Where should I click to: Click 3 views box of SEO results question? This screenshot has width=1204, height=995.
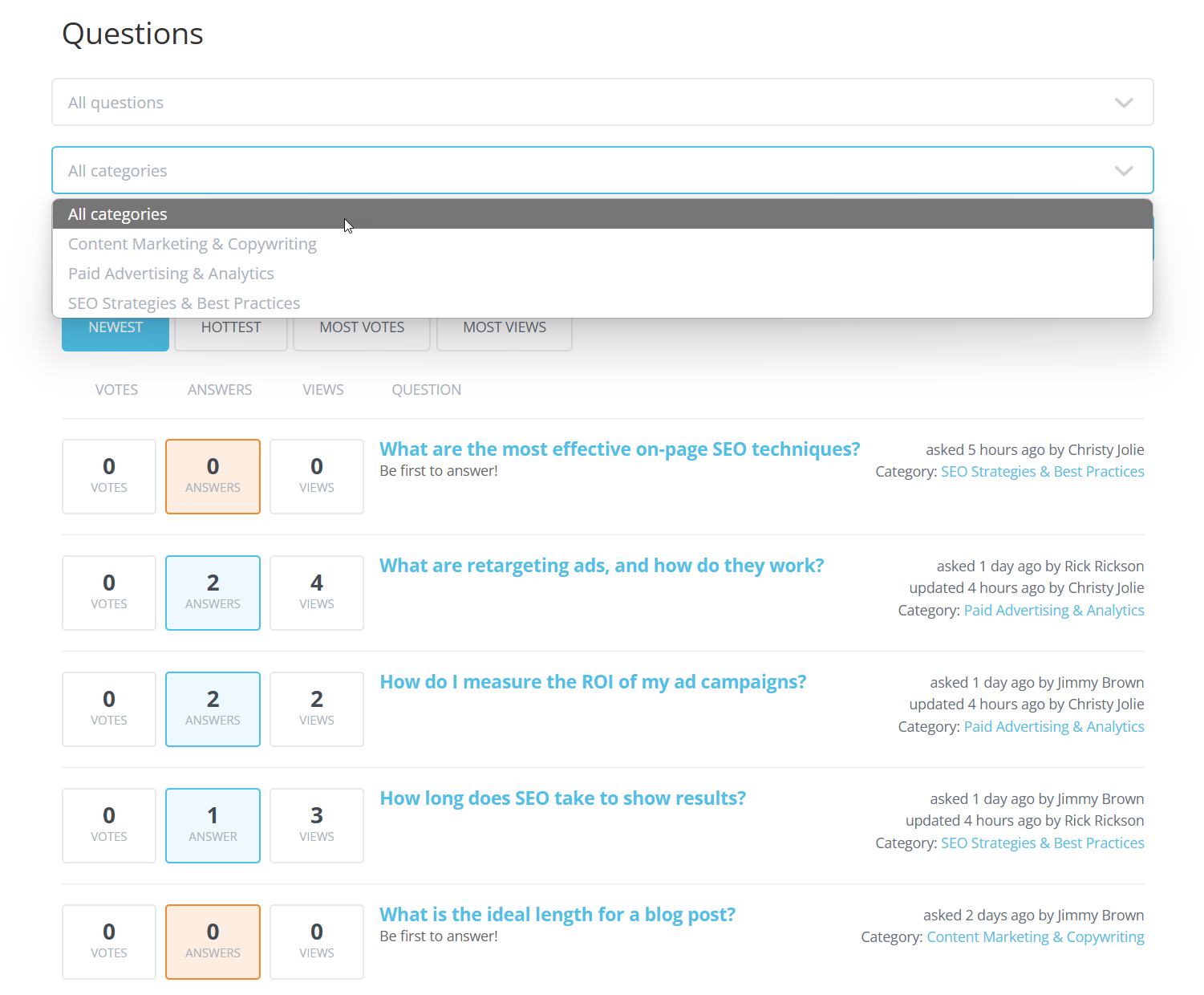[x=317, y=826]
